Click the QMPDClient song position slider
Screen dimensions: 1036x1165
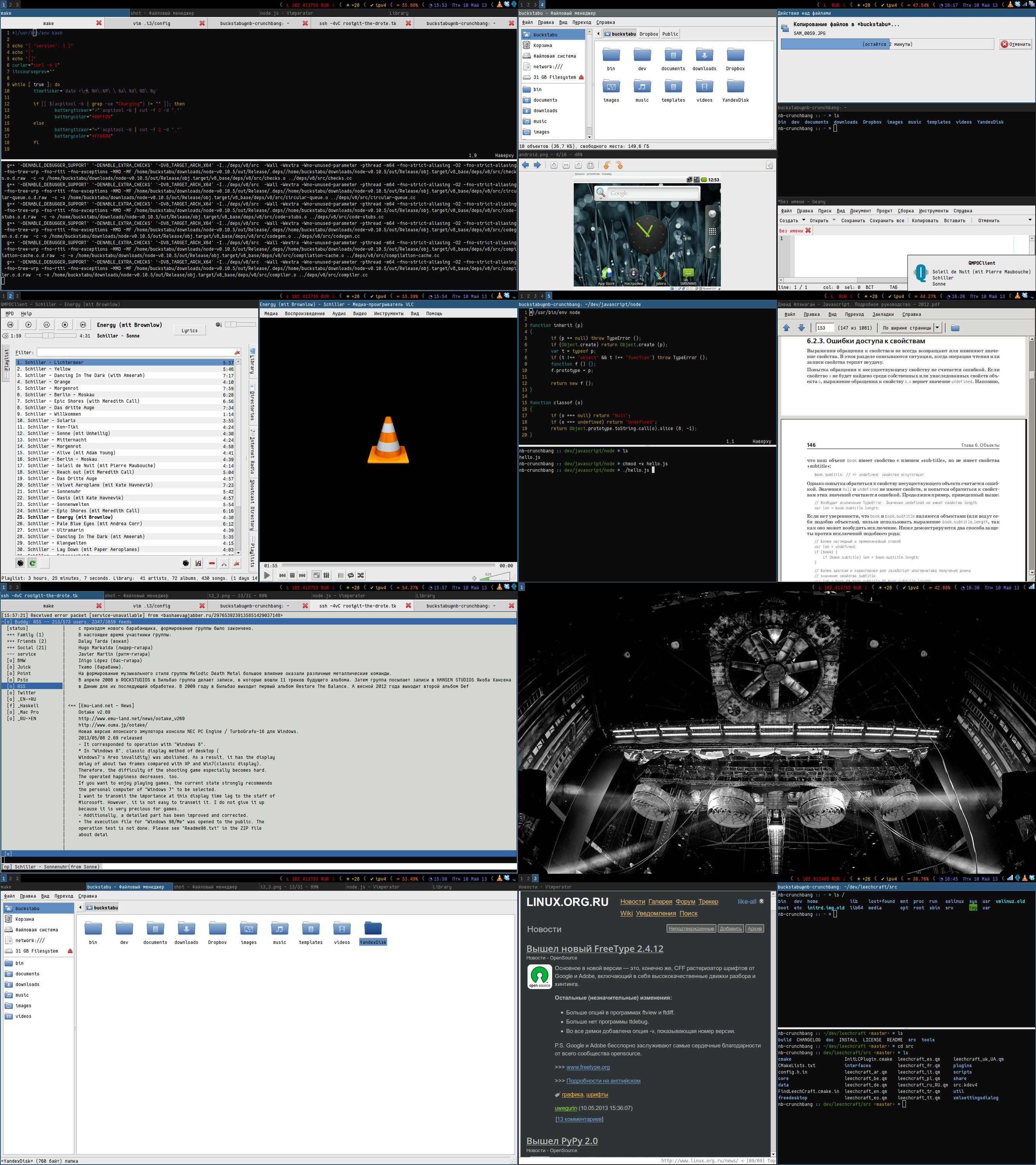(51, 335)
